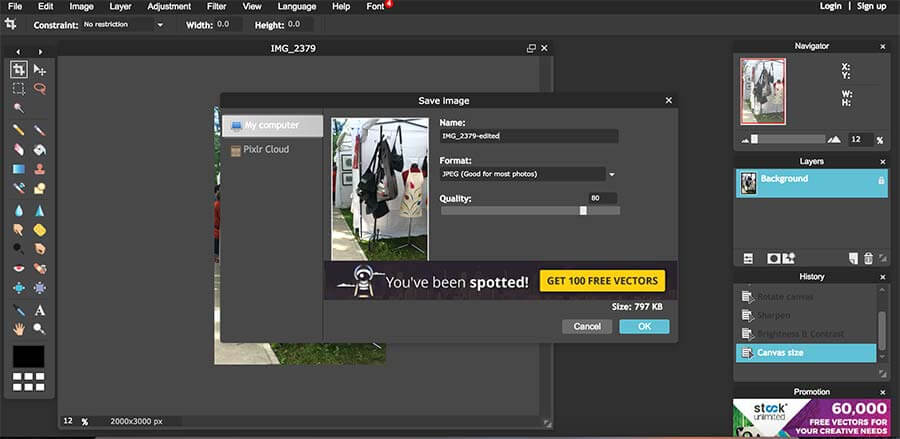Image resolution: width=900 pixels, height=439 pixels.
Task: Toggle lock on Background layer
Action: tap(880, 180)
